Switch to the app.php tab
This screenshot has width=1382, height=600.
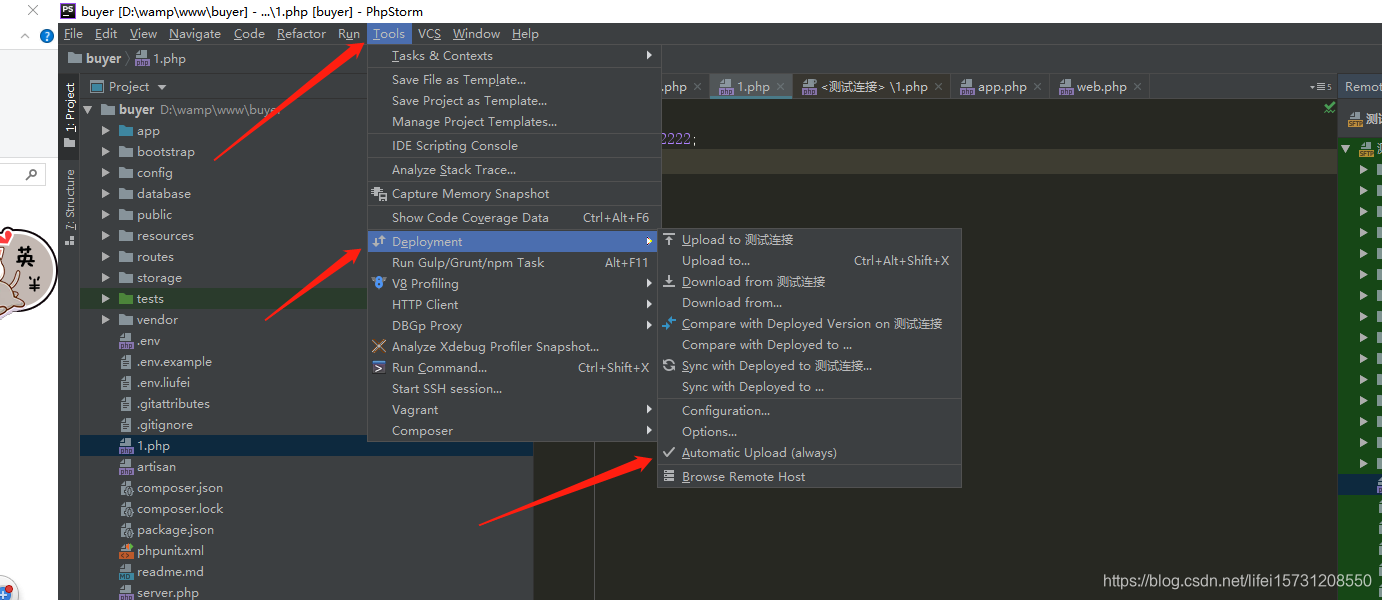click(1002, 87)
